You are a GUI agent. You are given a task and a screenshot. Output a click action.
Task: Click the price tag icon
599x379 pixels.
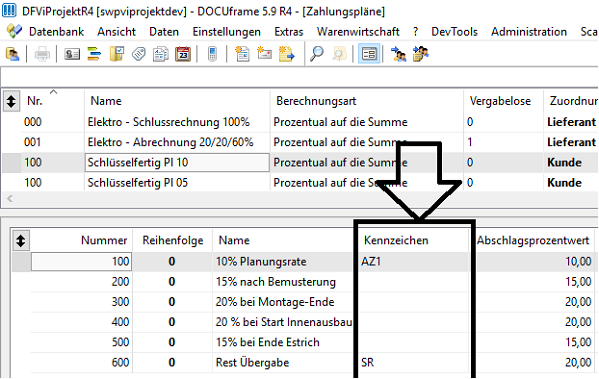click(139, 54)
